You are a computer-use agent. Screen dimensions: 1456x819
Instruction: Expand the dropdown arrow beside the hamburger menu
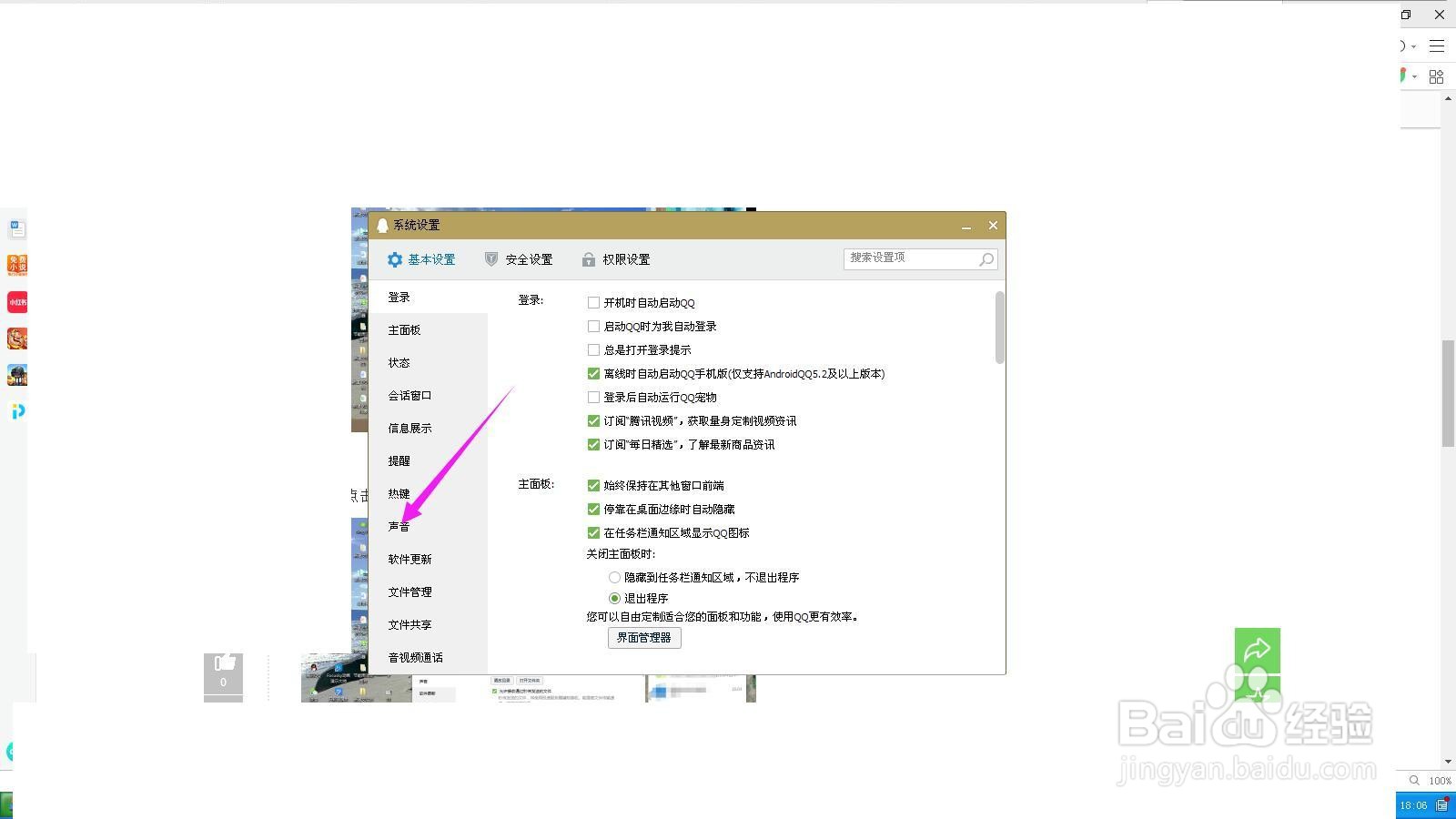pos(1414,46)
